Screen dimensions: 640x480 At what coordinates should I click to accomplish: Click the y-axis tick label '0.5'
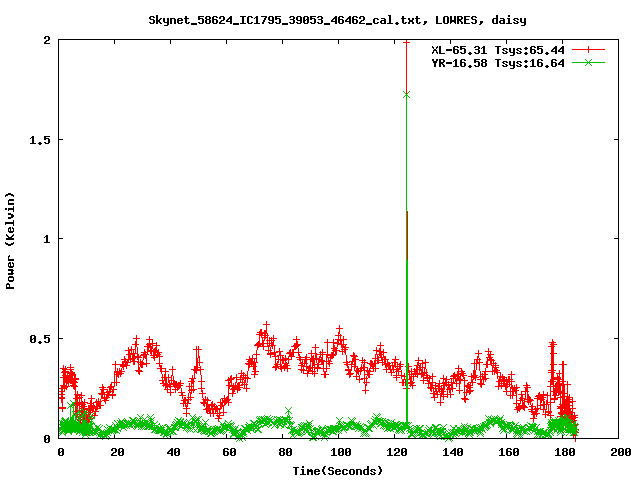pyautogui.click(x=40, y=339)
